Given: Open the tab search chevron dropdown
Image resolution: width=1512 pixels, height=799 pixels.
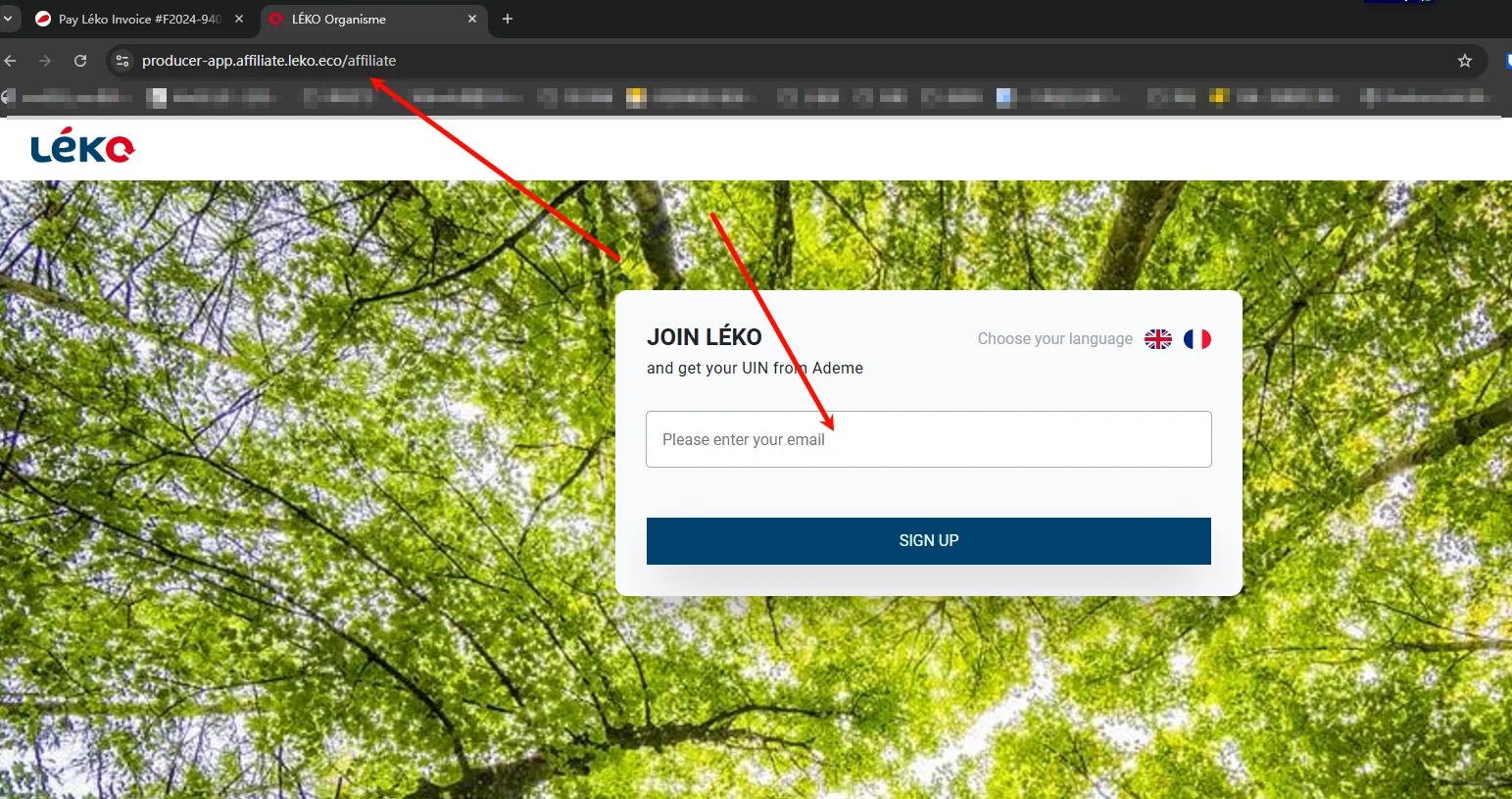Looking at the screenshot, I should tap(8, 19).
